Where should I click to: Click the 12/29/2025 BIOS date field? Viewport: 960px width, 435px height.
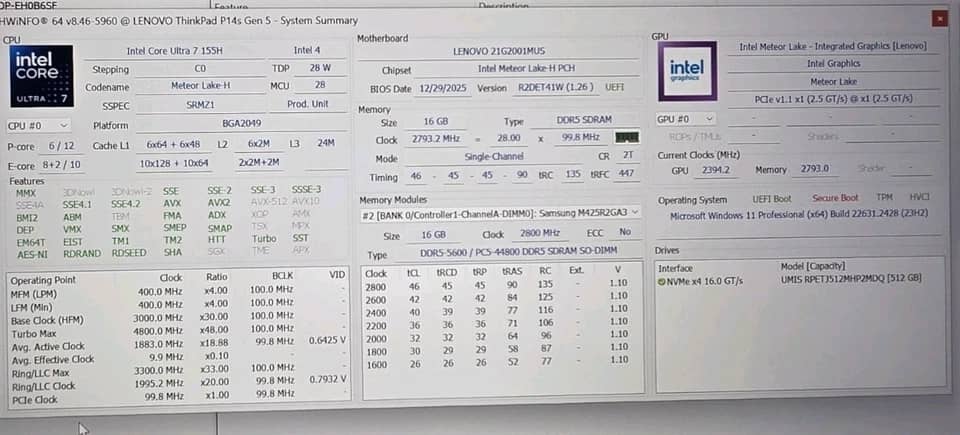(443, 88)
